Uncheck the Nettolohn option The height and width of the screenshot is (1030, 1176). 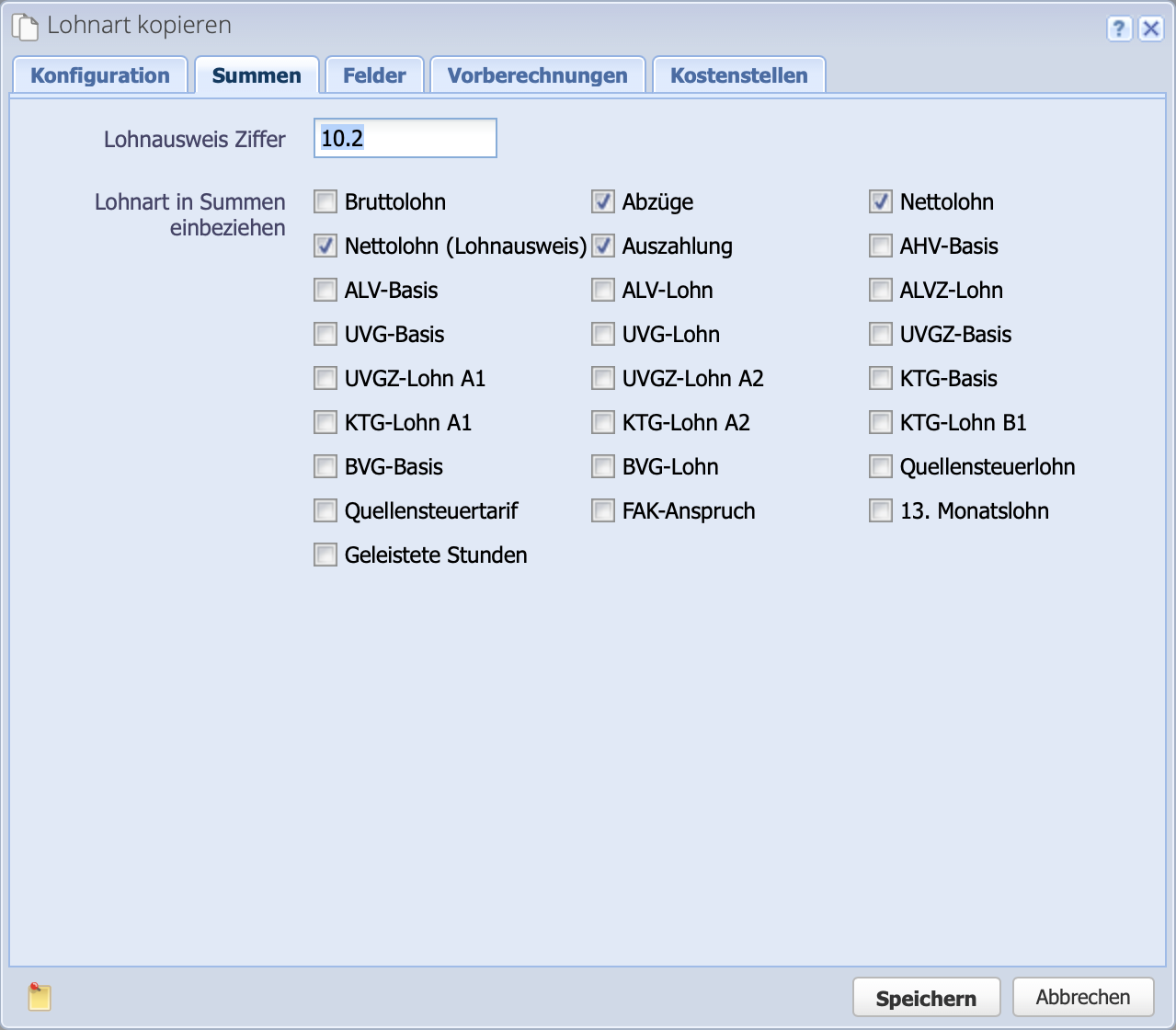[x=879, y=201]
